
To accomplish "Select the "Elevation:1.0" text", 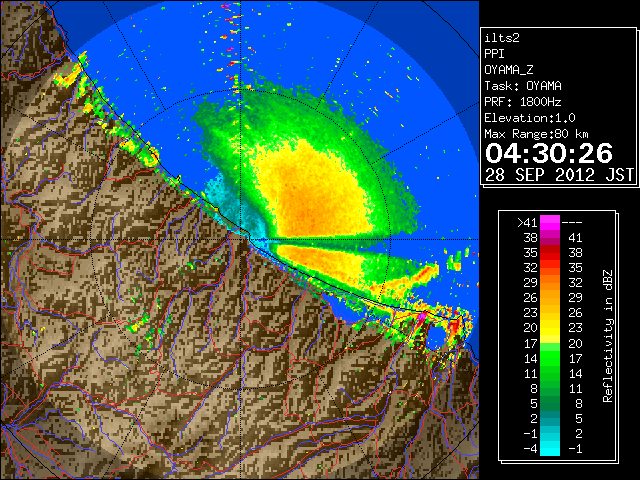I will coord(530,118).
